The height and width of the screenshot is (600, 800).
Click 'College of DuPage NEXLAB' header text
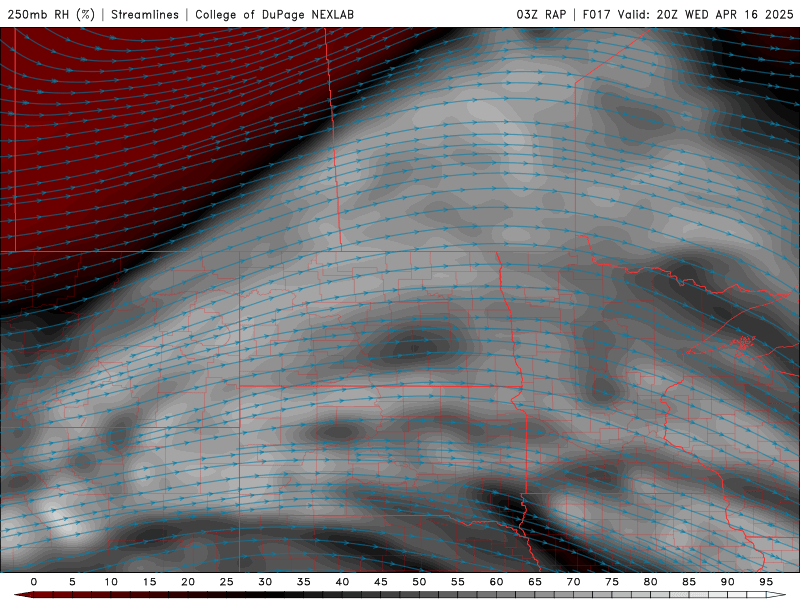click(274, 14)
